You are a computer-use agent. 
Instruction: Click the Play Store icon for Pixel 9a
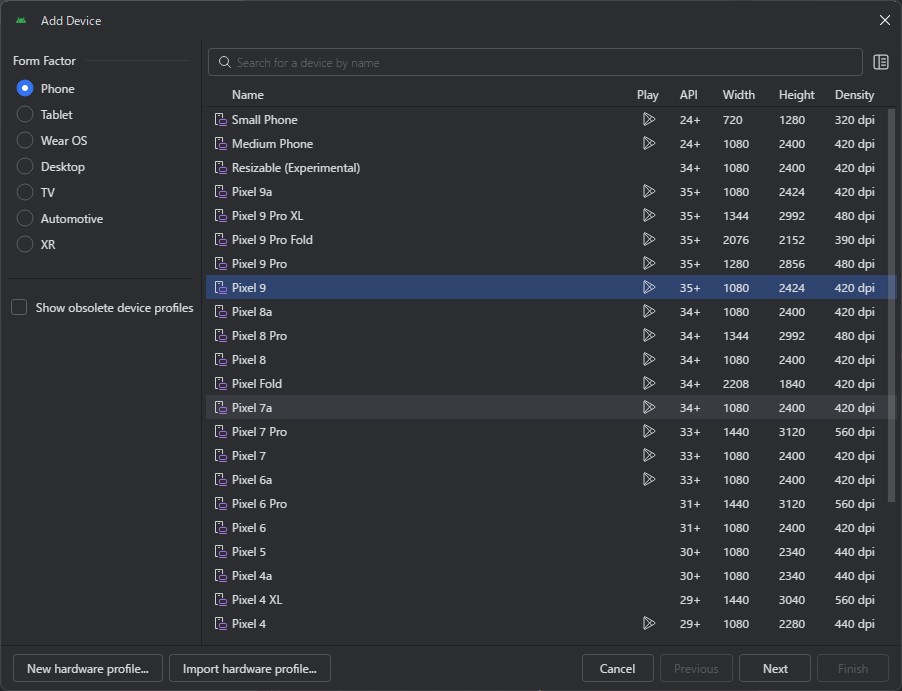[x=648, y=191]
